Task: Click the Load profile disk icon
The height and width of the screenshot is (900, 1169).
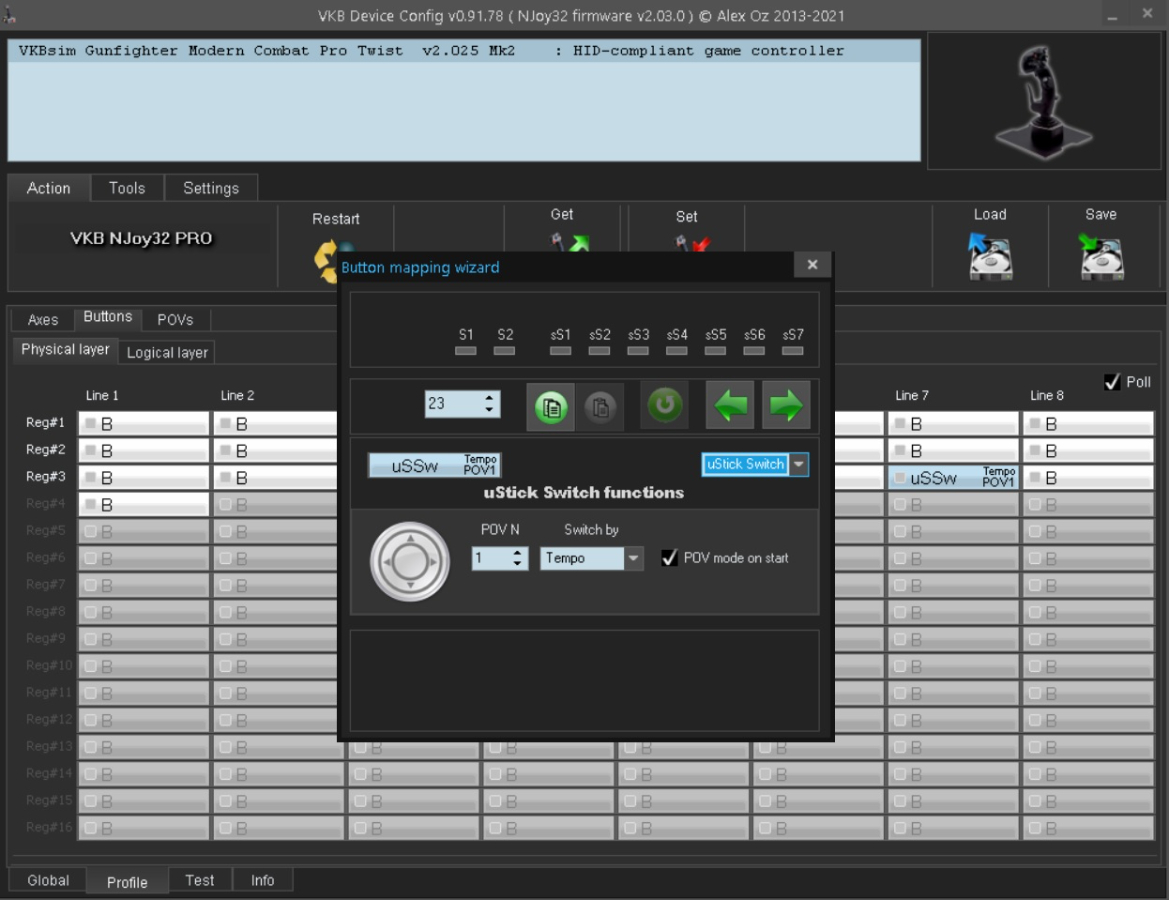Action: [989, 256]
